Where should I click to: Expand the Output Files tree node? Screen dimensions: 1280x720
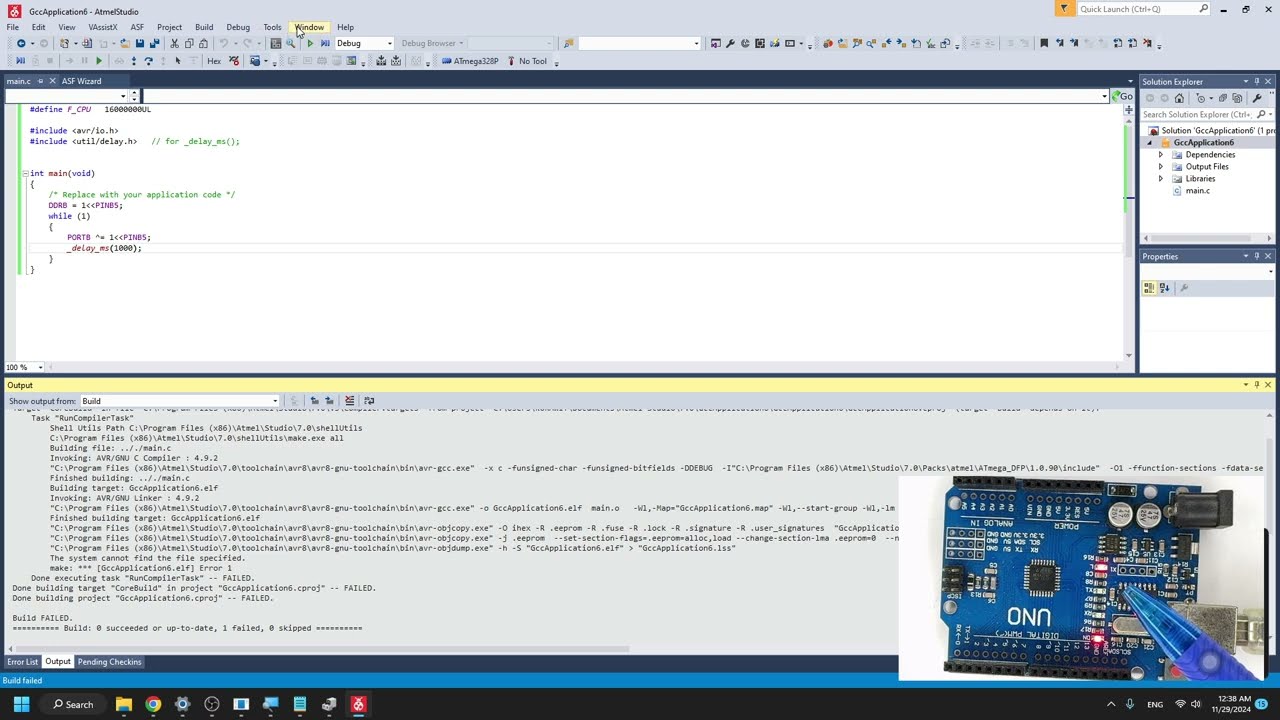click(1161, 167)
